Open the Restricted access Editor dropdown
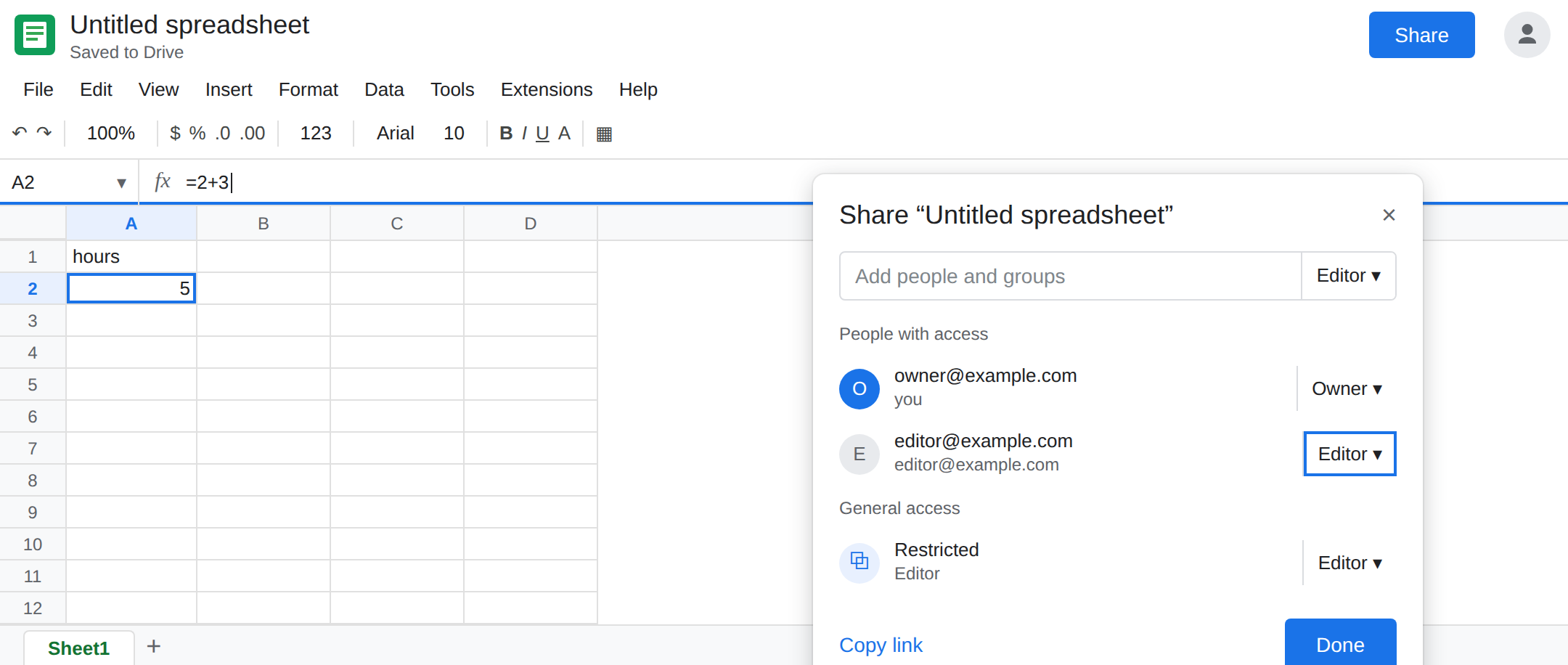Viewport: 1568px width, 665px height. point(1349,563)
